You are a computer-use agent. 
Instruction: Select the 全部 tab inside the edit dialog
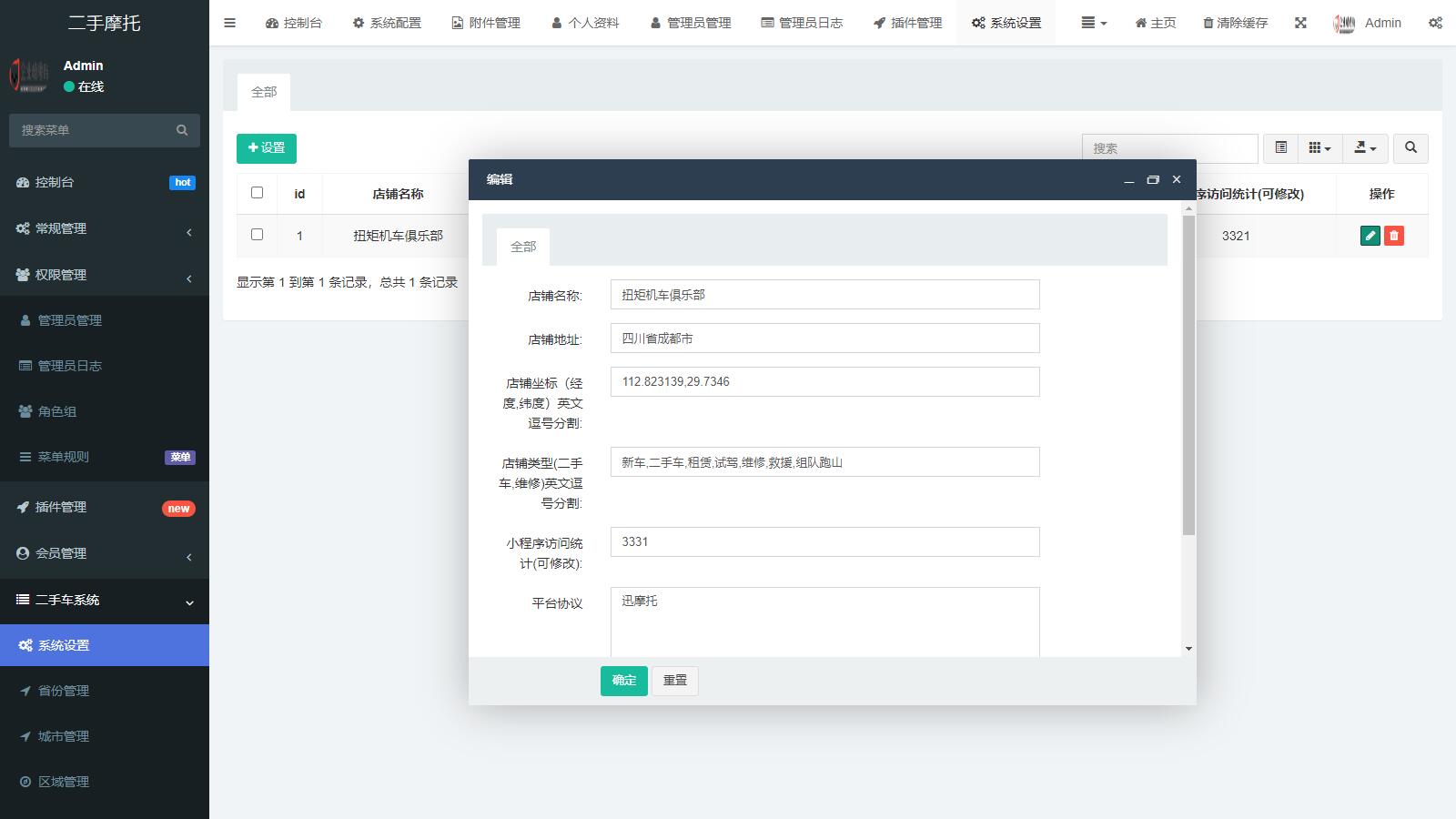point(521,246)
